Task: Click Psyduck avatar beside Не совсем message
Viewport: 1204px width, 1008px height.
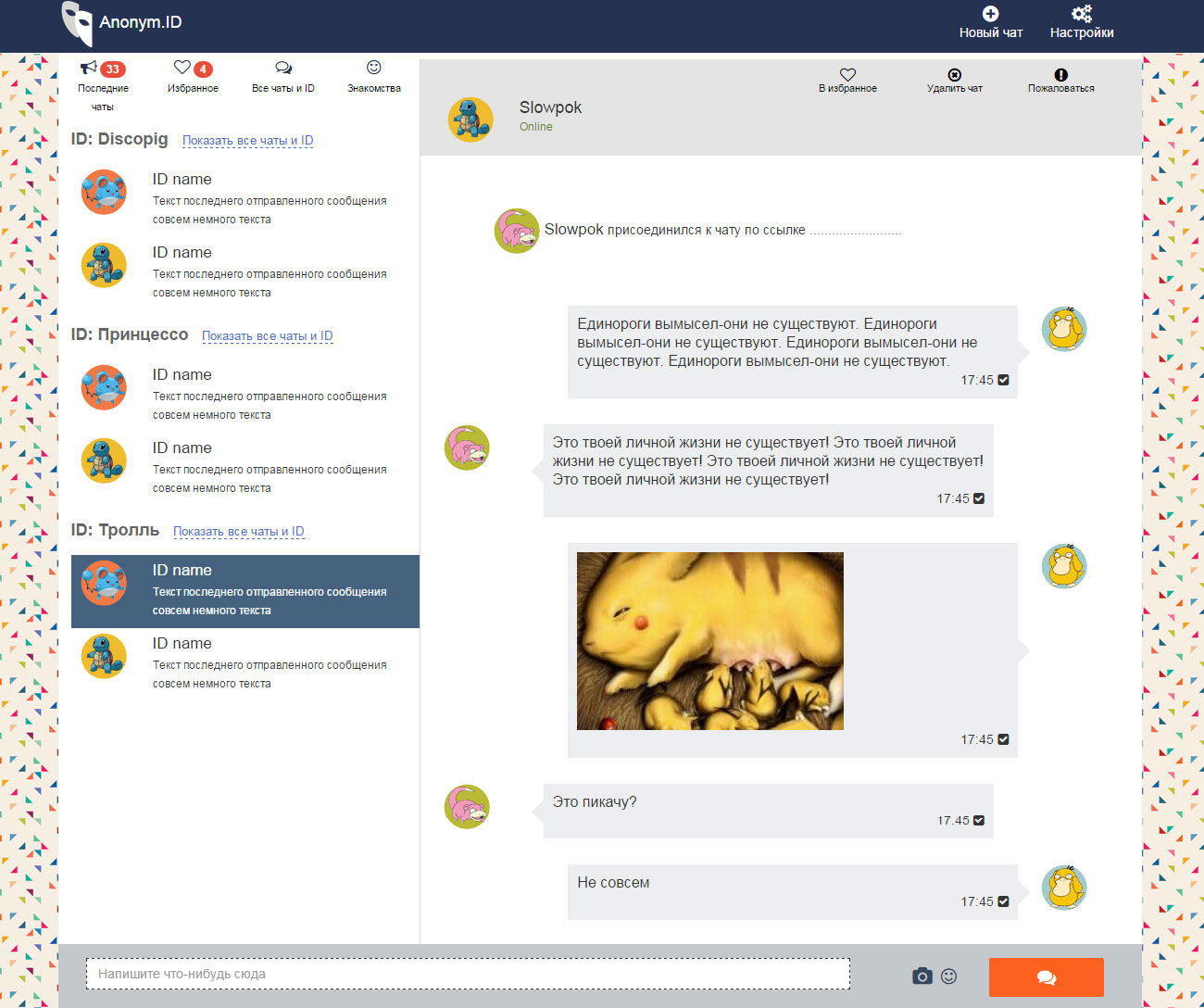Action: coord(1064,888)
